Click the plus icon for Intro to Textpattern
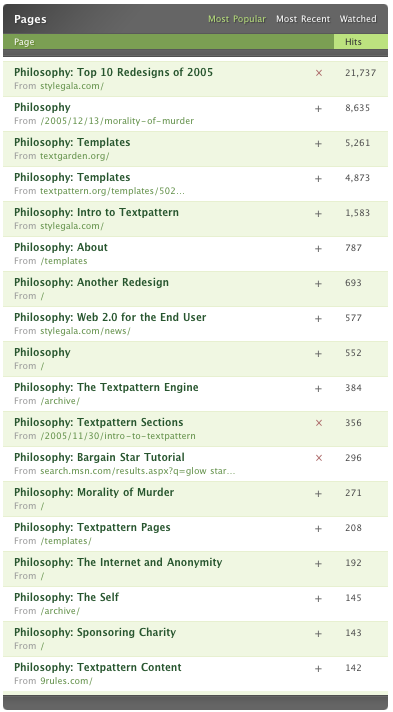This screenshot has height=712, width=393. click(x=318, y=213)
